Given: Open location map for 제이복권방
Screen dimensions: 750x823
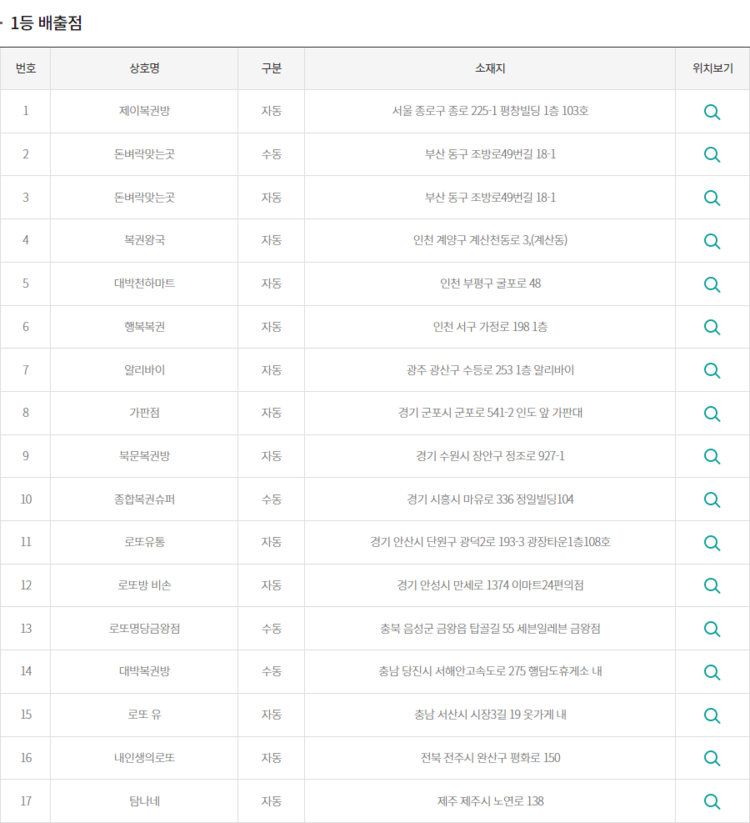Looking at the screenshot, I should tap(712, 112).
